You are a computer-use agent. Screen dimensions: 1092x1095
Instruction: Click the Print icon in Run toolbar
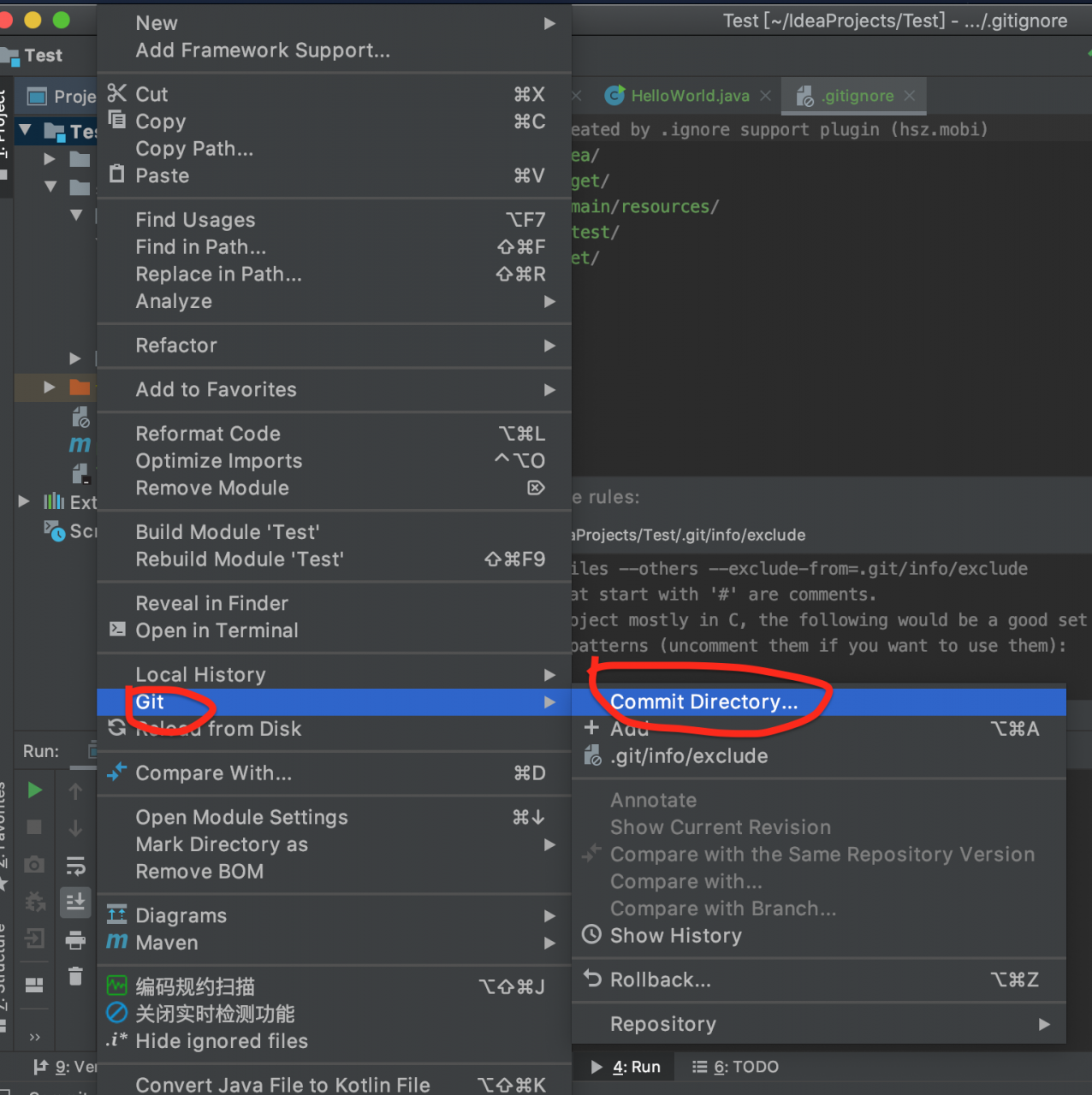[x=75, y=939]
